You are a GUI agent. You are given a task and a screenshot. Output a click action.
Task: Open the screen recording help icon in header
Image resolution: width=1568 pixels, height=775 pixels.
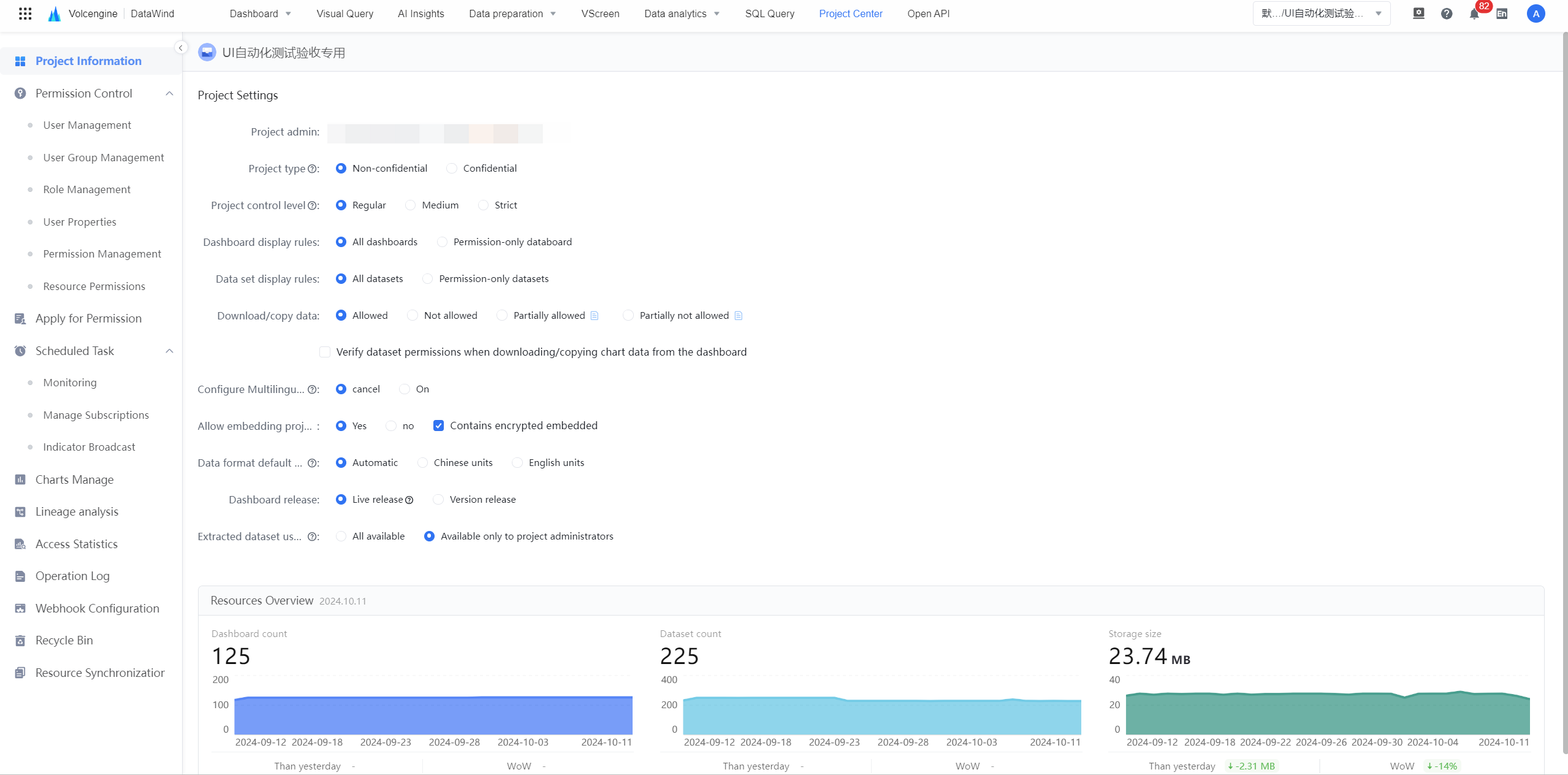pyautogui.click(x=1418, y=13)
